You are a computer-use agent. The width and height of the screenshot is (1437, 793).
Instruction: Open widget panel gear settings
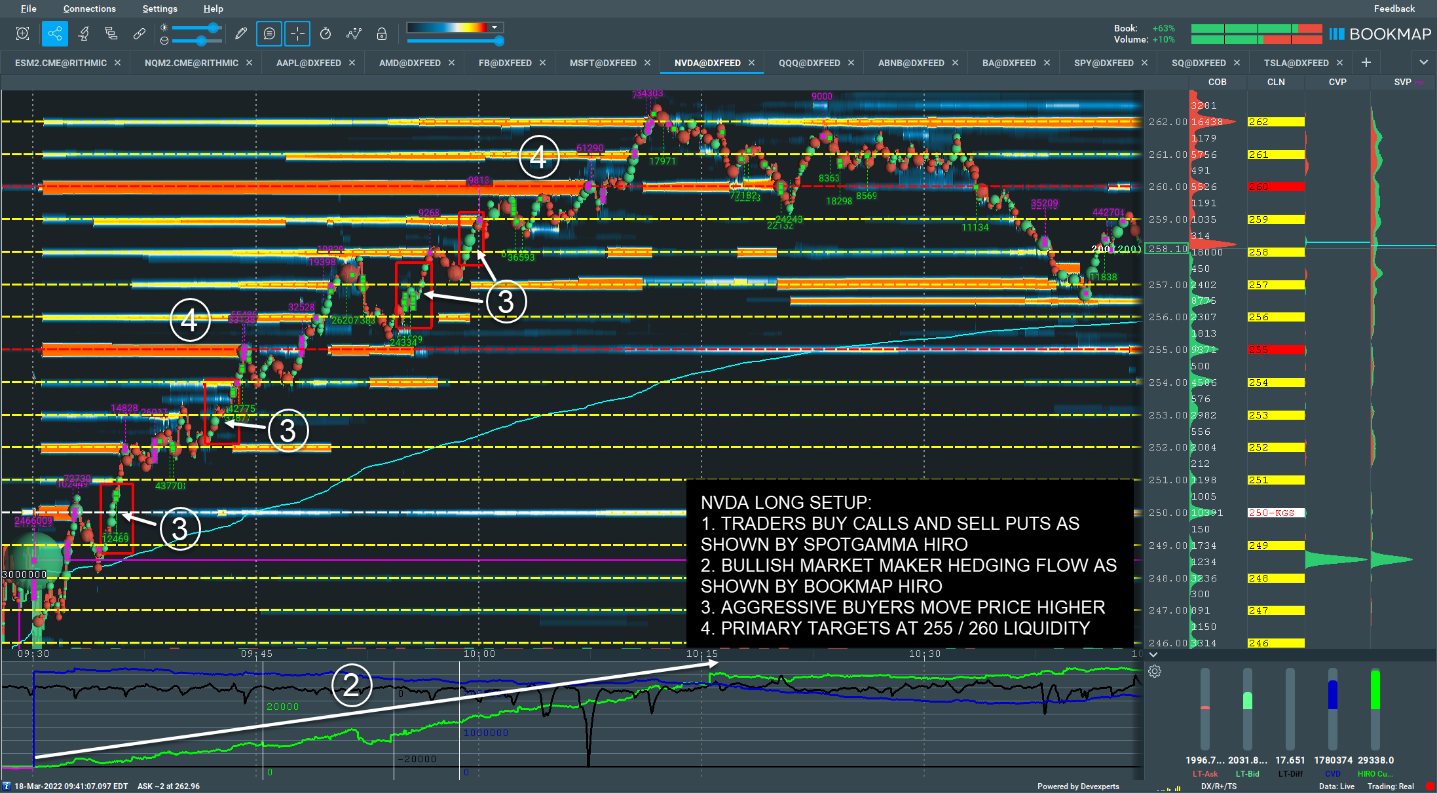(1154, 671)
